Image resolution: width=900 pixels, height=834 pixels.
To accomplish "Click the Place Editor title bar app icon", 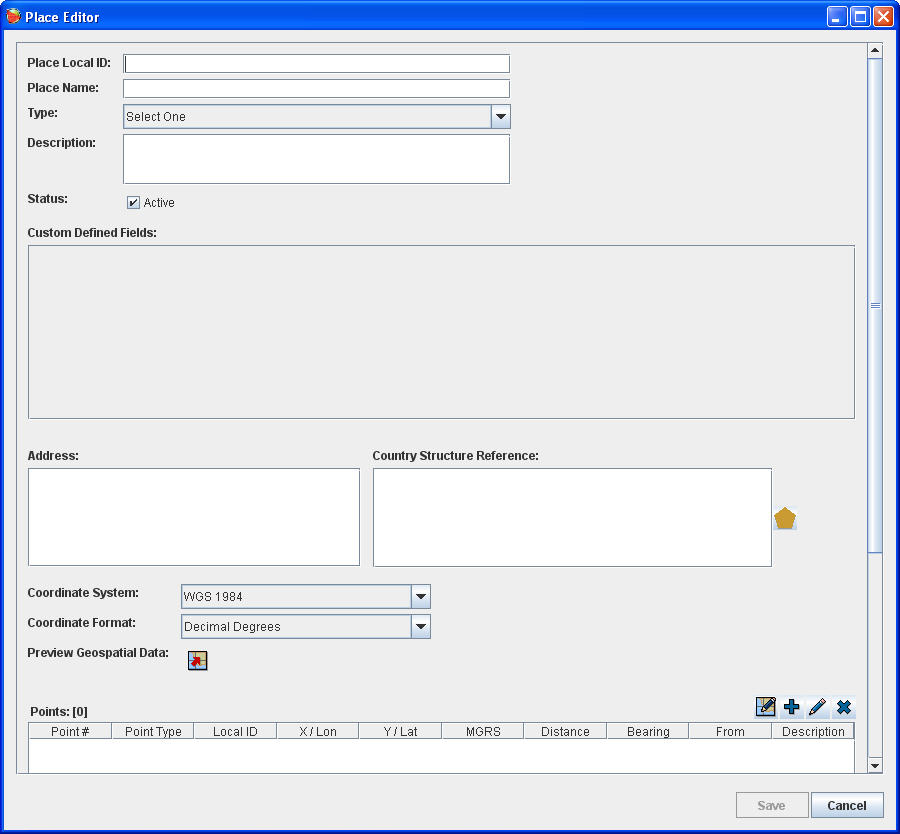I will click(14, 17).
